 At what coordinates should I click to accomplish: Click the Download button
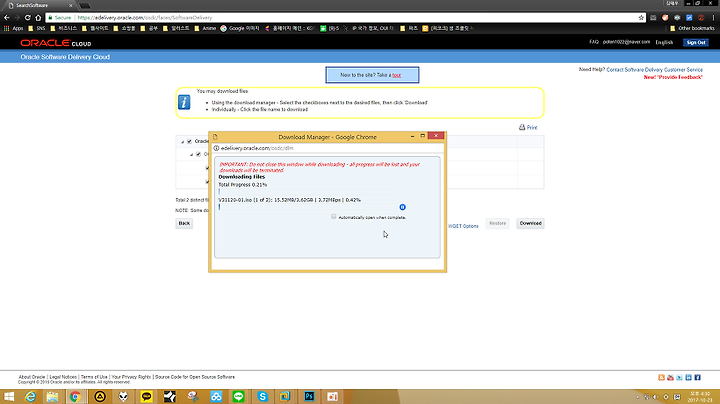click(530, 223)
